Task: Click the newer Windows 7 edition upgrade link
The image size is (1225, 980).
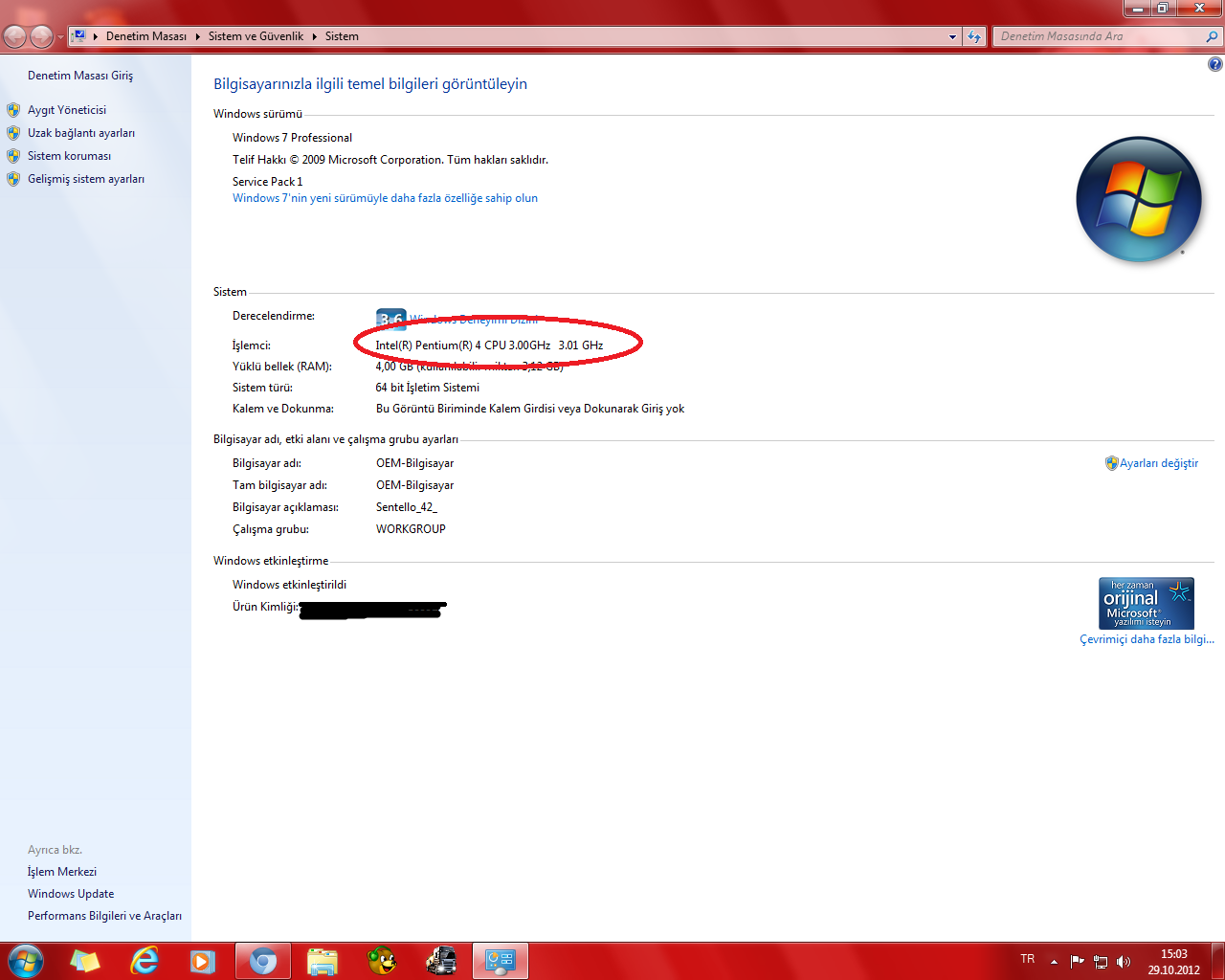Action: click(x=385, y=198)
